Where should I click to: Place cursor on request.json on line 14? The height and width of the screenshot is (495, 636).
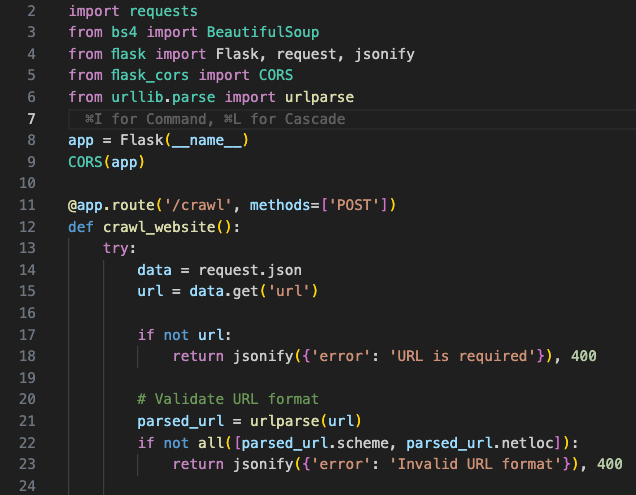pyautogui.click(x=249, y=270)
